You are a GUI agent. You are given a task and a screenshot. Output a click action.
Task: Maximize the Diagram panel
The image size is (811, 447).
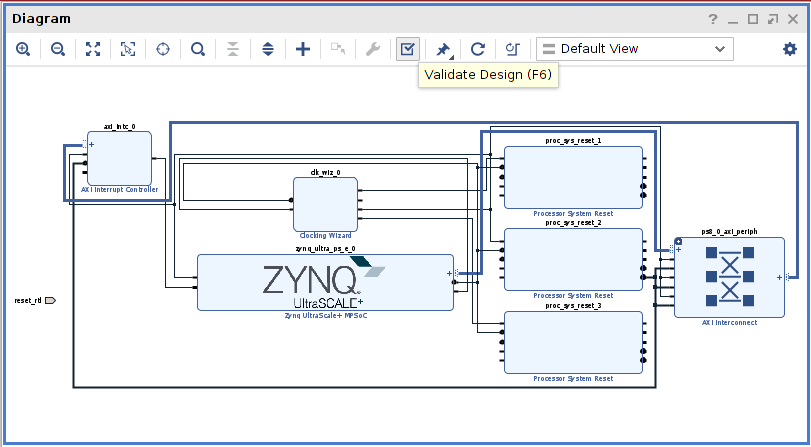pos(753,19)
